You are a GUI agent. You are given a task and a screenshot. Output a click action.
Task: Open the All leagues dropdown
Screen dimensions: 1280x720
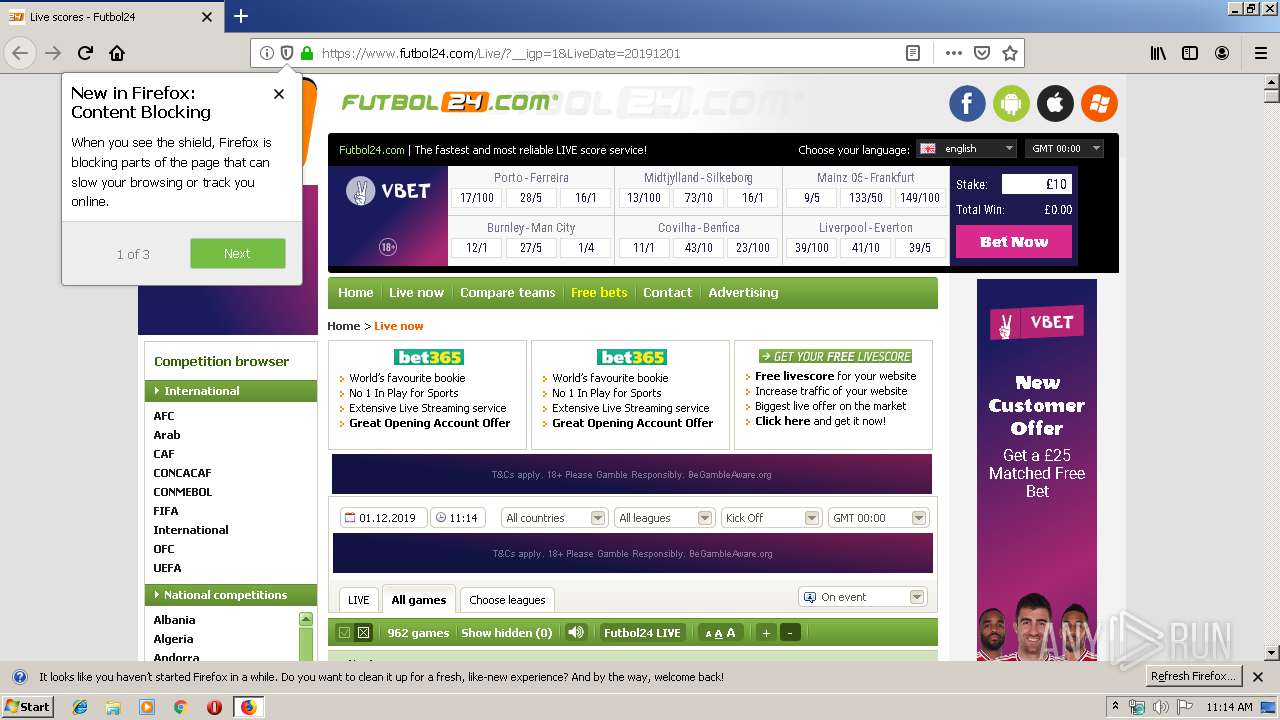pos(664,518)
